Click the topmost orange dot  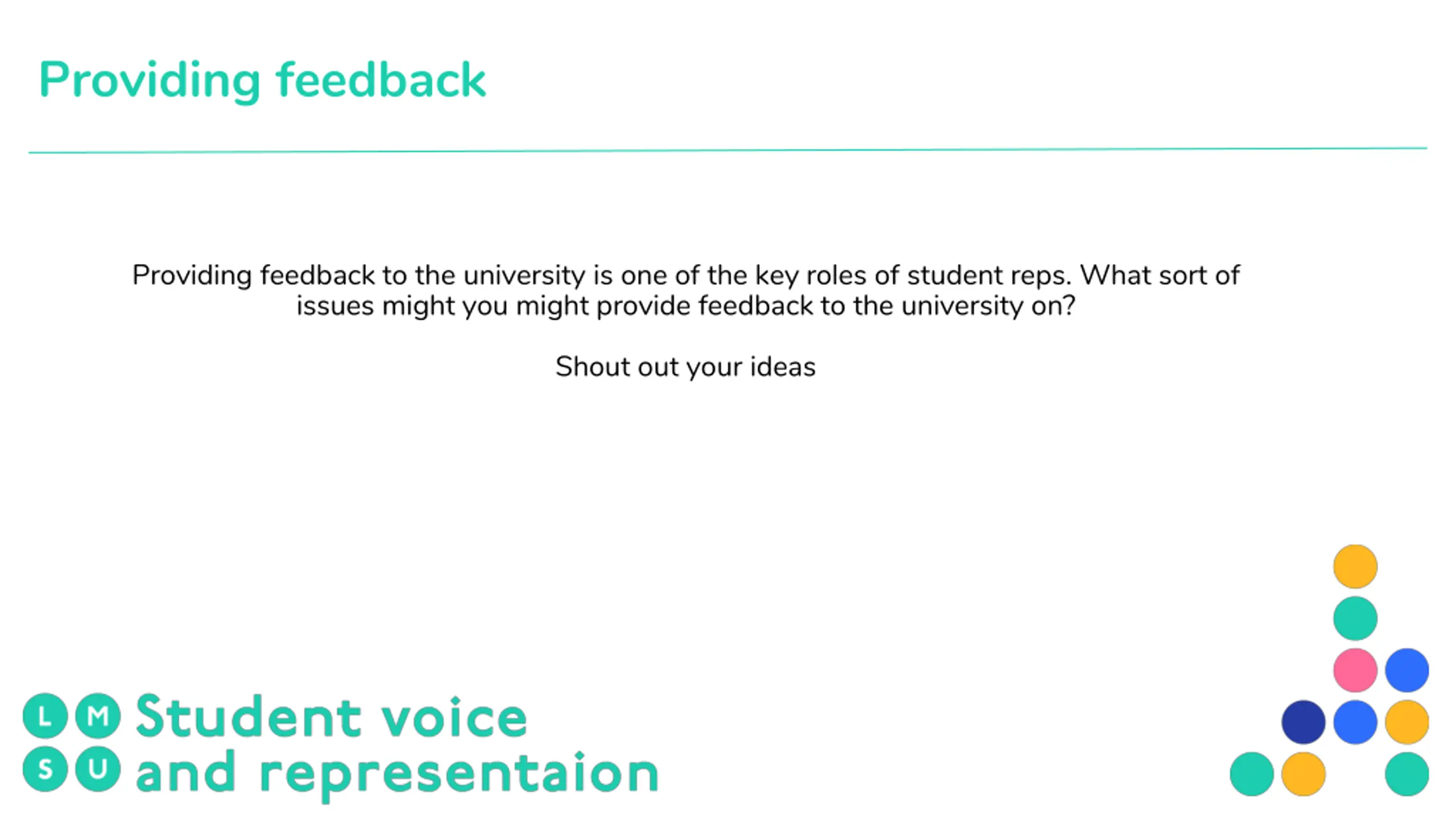pos(1355,566)
